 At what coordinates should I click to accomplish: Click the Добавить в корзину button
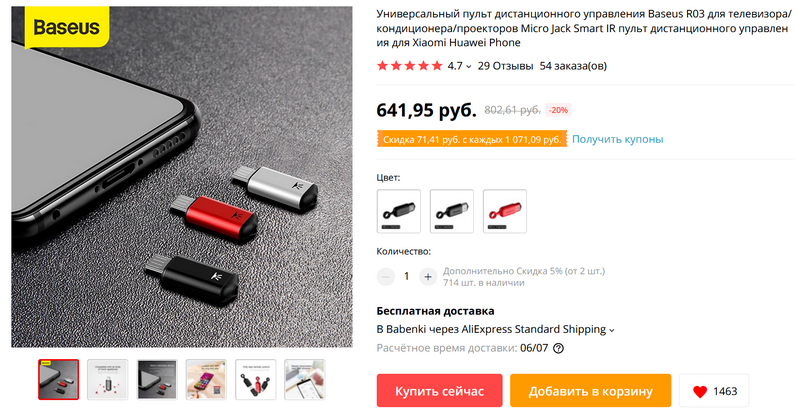[590, 391]
